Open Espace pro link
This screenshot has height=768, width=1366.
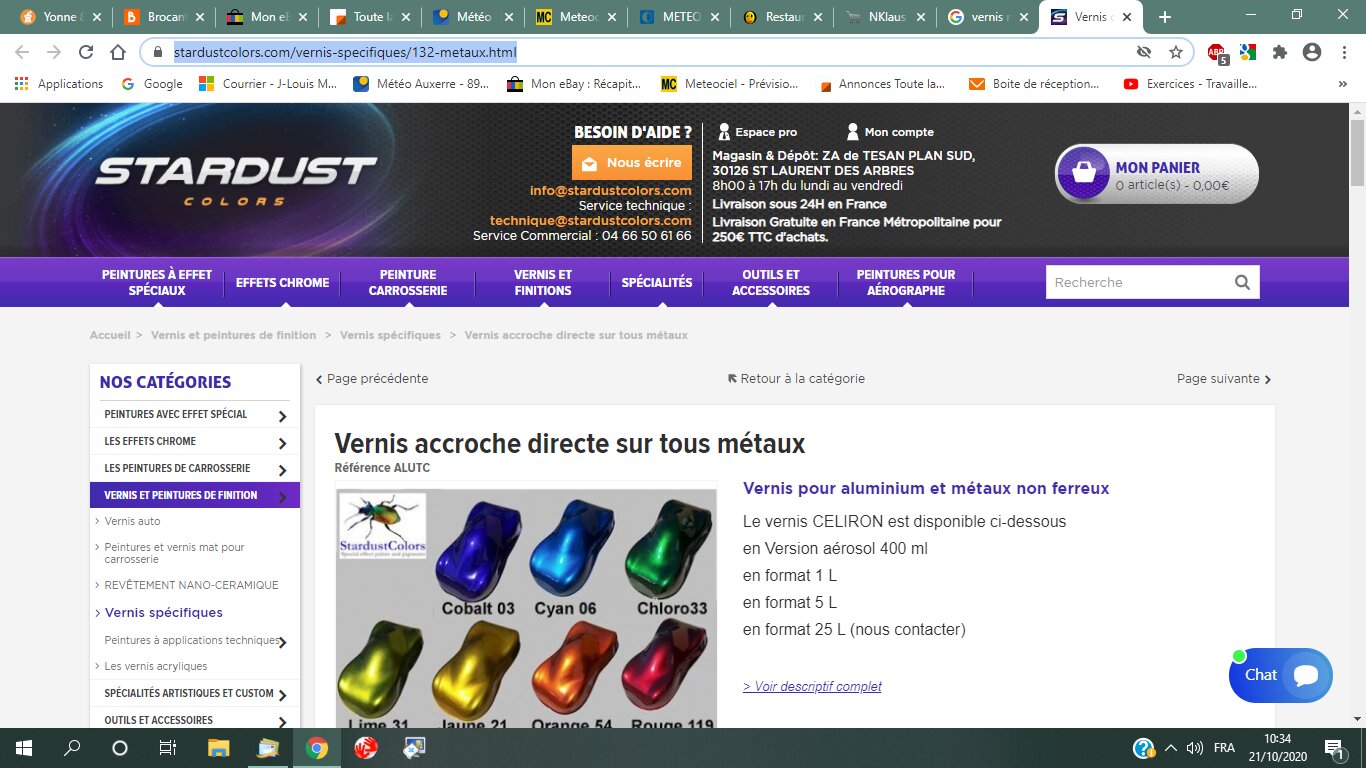pyautogui.click(x=757, y=132)
